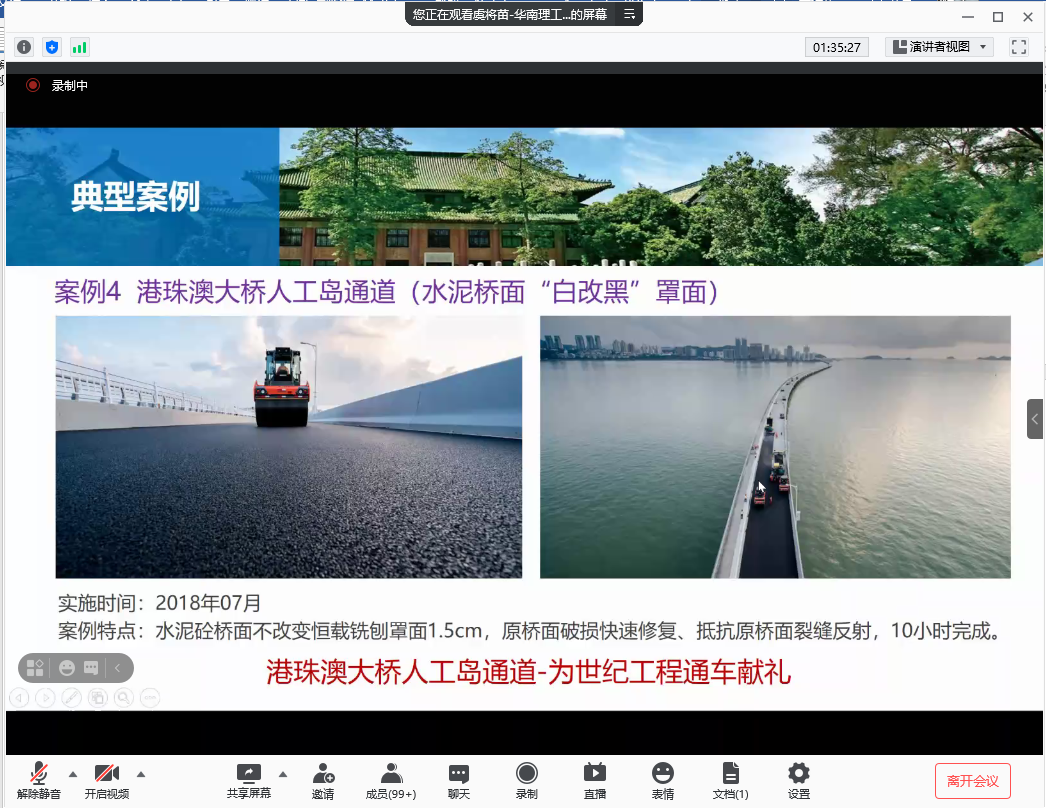
Task: Open the menu icon on screen-share title pill
Action: point(629,14)
